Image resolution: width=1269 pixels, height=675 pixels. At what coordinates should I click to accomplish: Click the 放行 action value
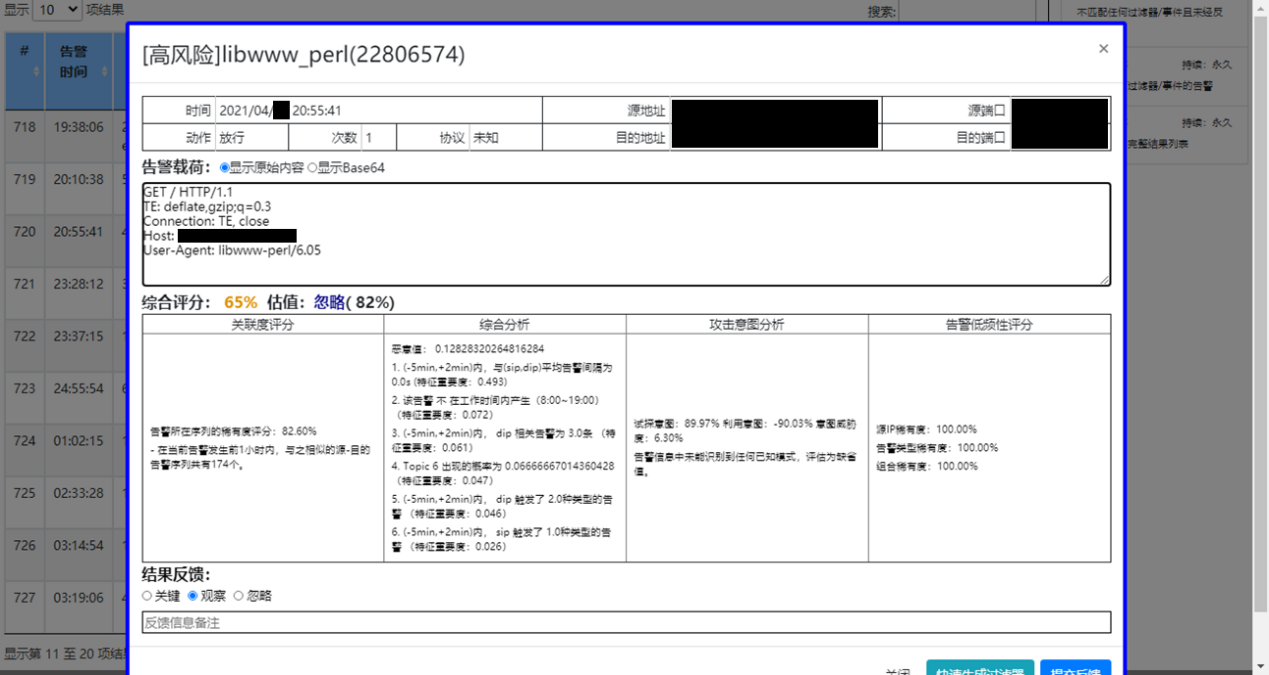pyautogui.click(x=231, y=138)
